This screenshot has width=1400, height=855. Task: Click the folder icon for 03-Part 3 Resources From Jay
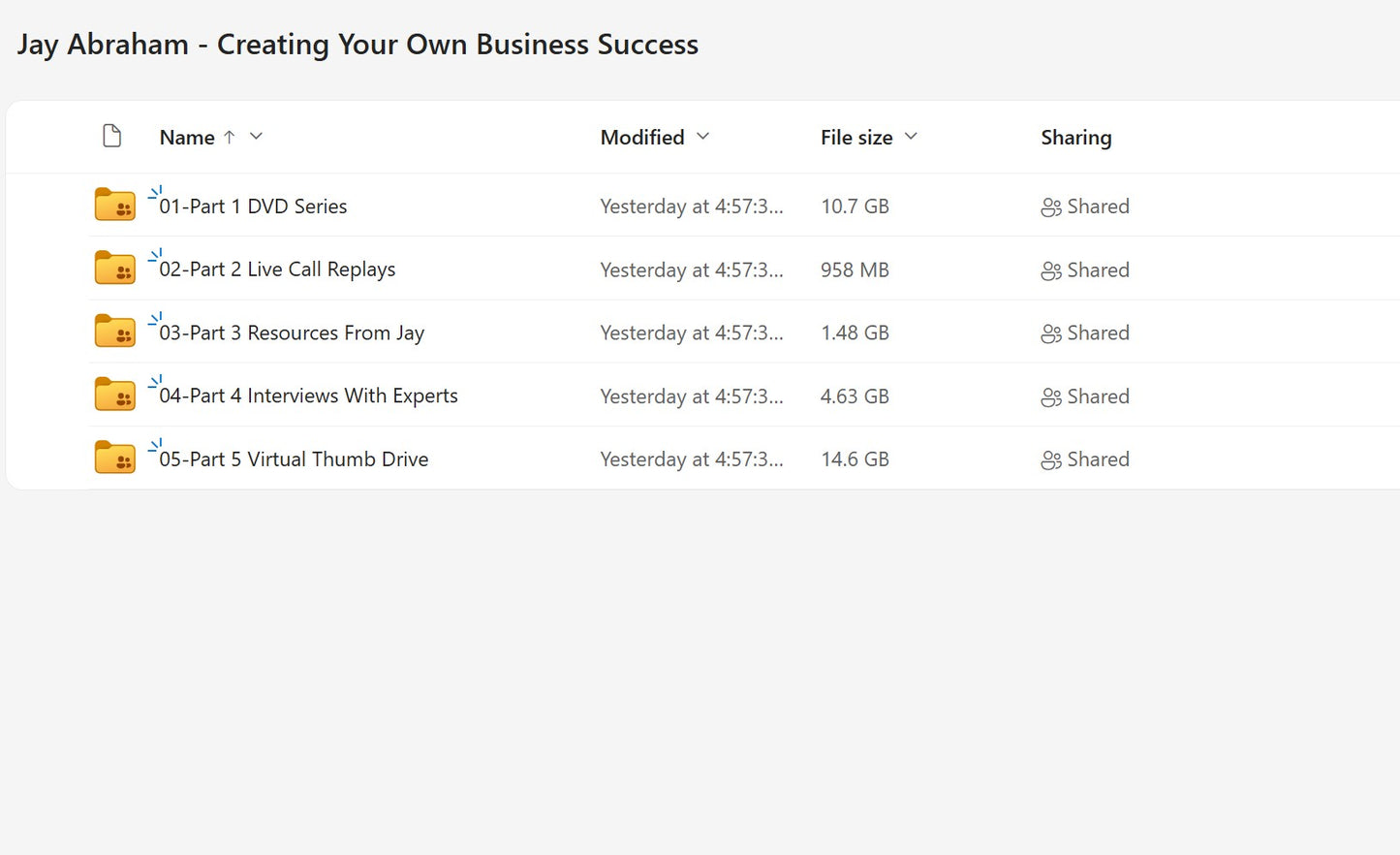point(114,332)
